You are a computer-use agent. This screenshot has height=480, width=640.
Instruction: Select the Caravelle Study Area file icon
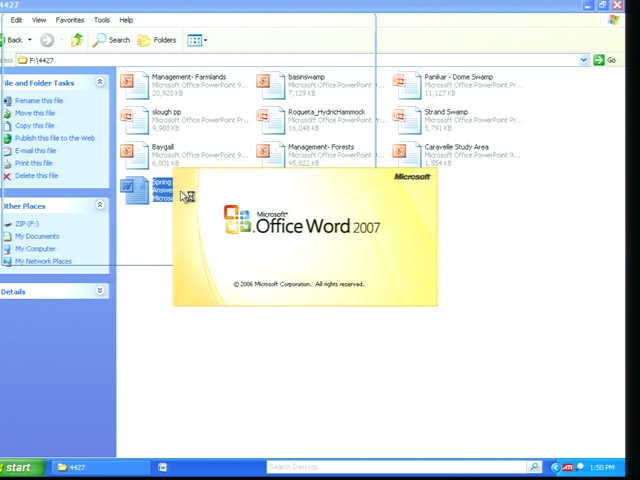407,154
